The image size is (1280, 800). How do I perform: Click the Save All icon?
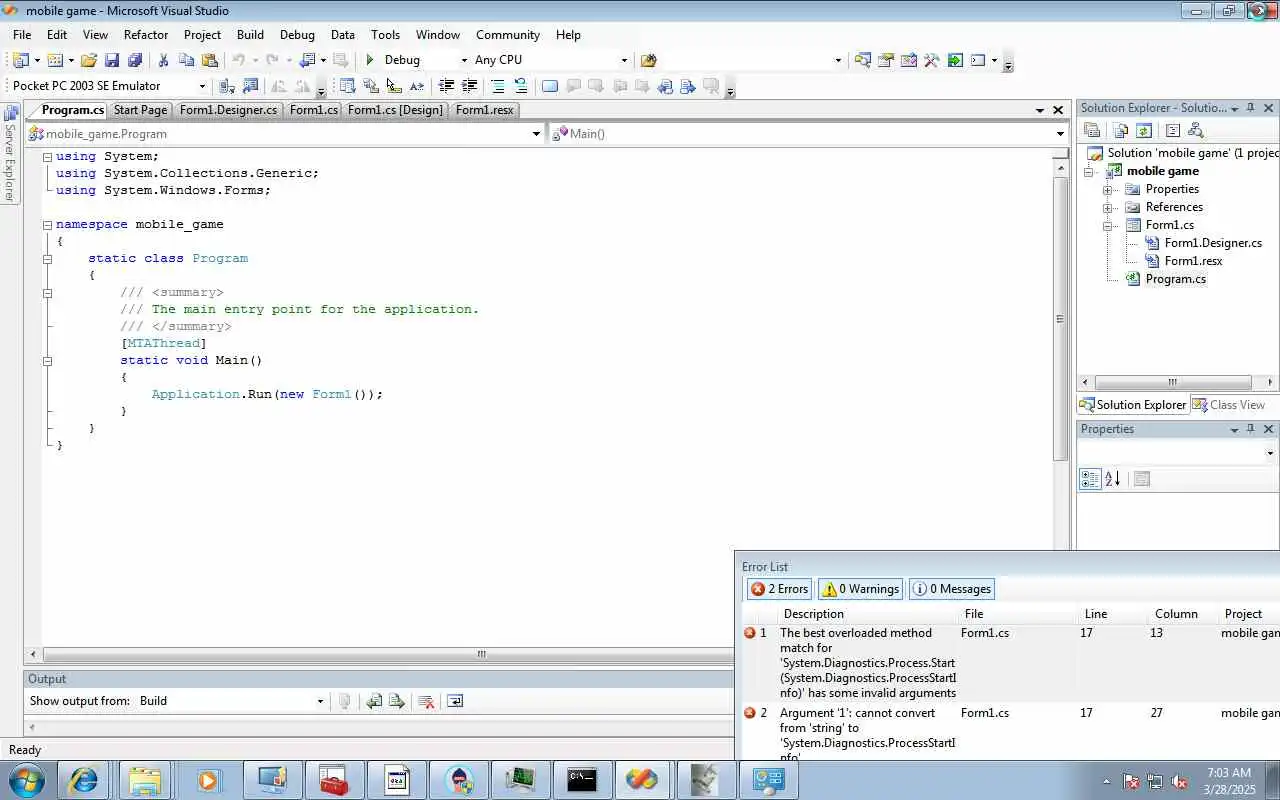click(135, 60)
